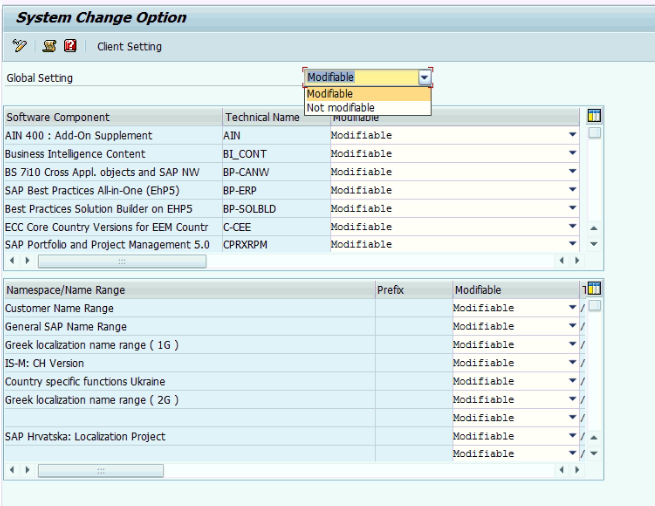Select 'SAP Portfolio and Project Management 5.0' cell
The width and height of the screenshot is (655, 506).
[113, 244]
